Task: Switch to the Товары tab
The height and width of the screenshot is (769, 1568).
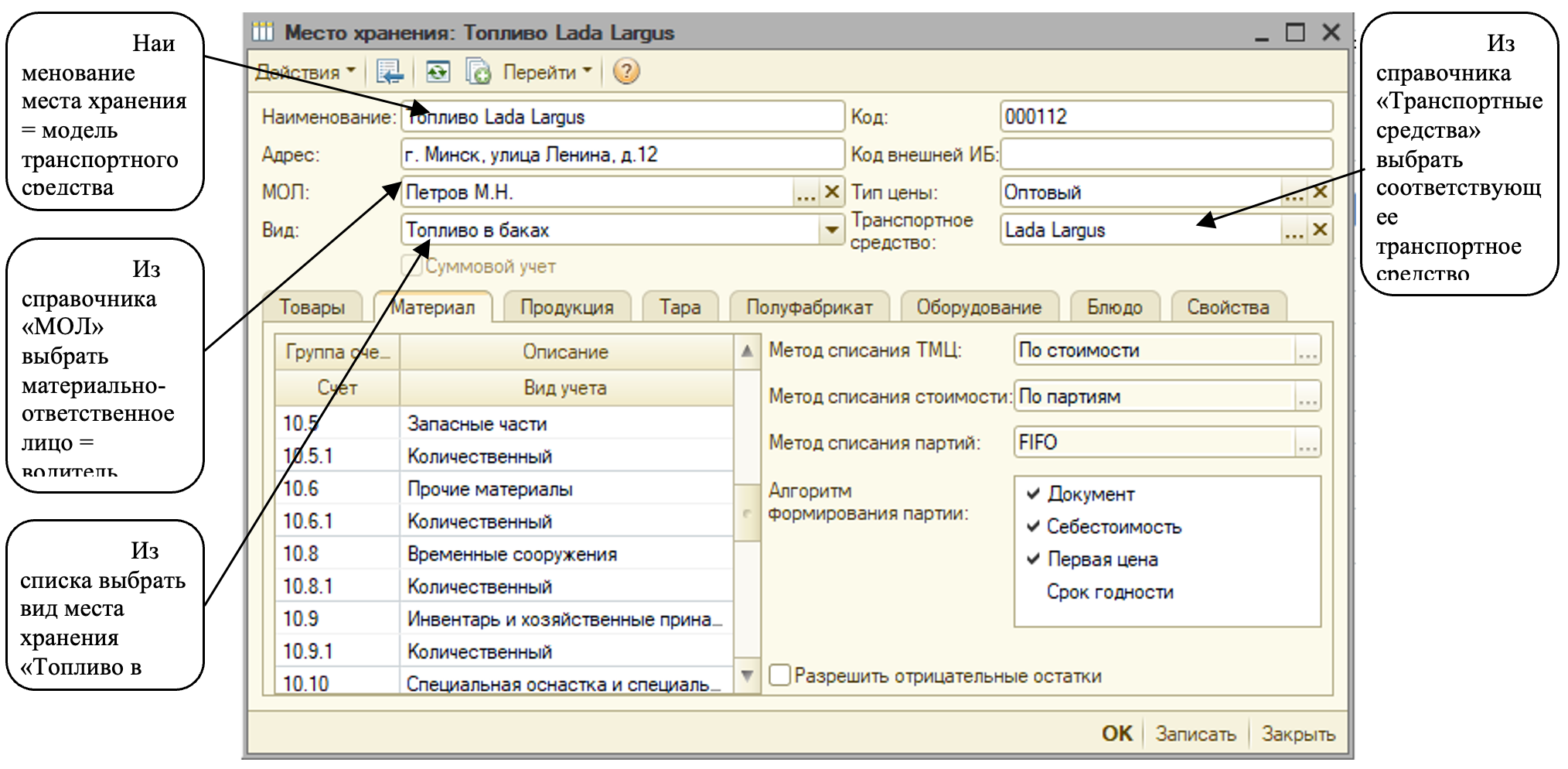Action: tap(312, 307)
